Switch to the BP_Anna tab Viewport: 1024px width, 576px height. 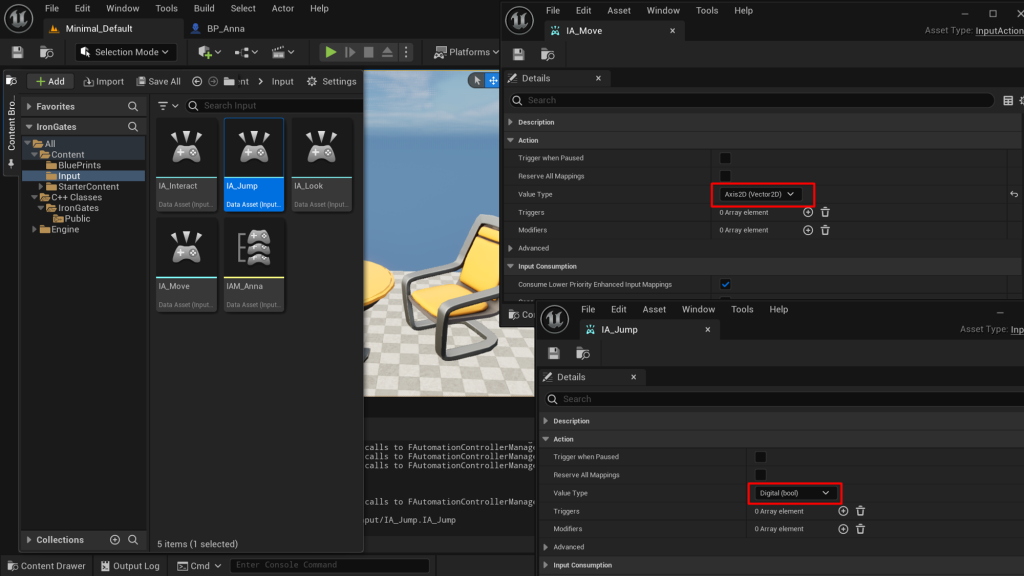tap(224, 29)
